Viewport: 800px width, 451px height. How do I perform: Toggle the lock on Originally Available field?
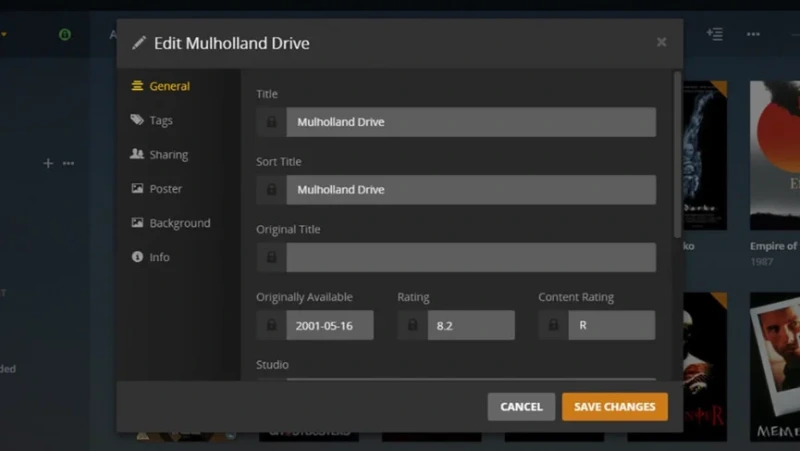tap(271, 325)
